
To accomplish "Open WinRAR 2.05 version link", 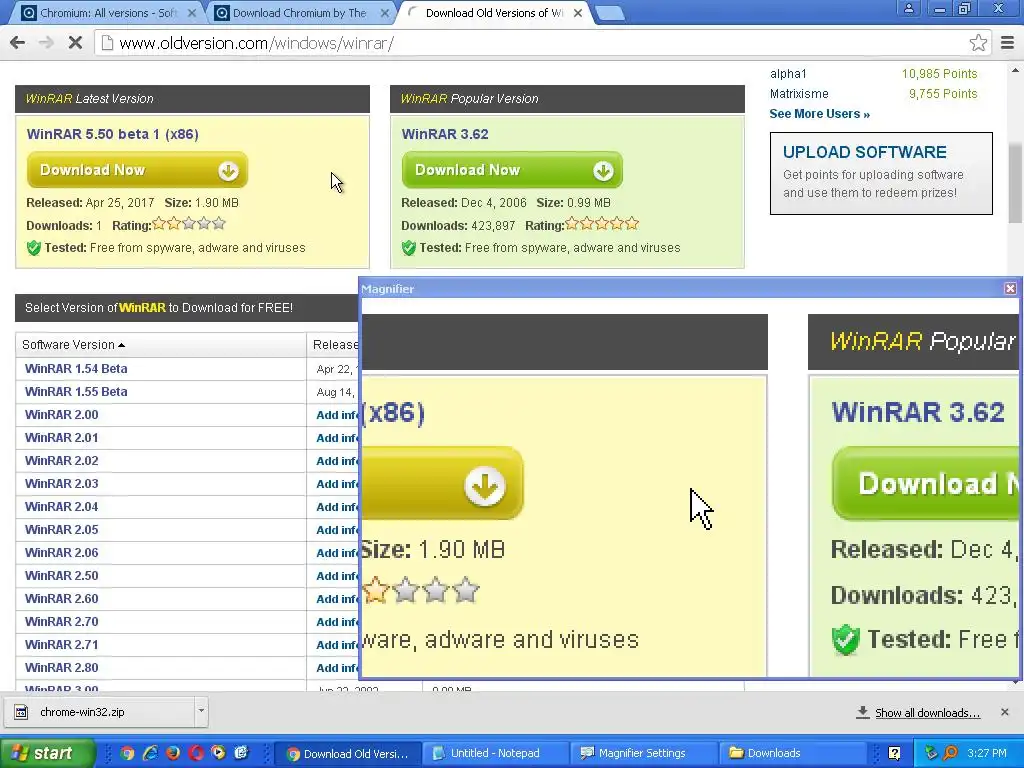I will (x=61, y=530).
